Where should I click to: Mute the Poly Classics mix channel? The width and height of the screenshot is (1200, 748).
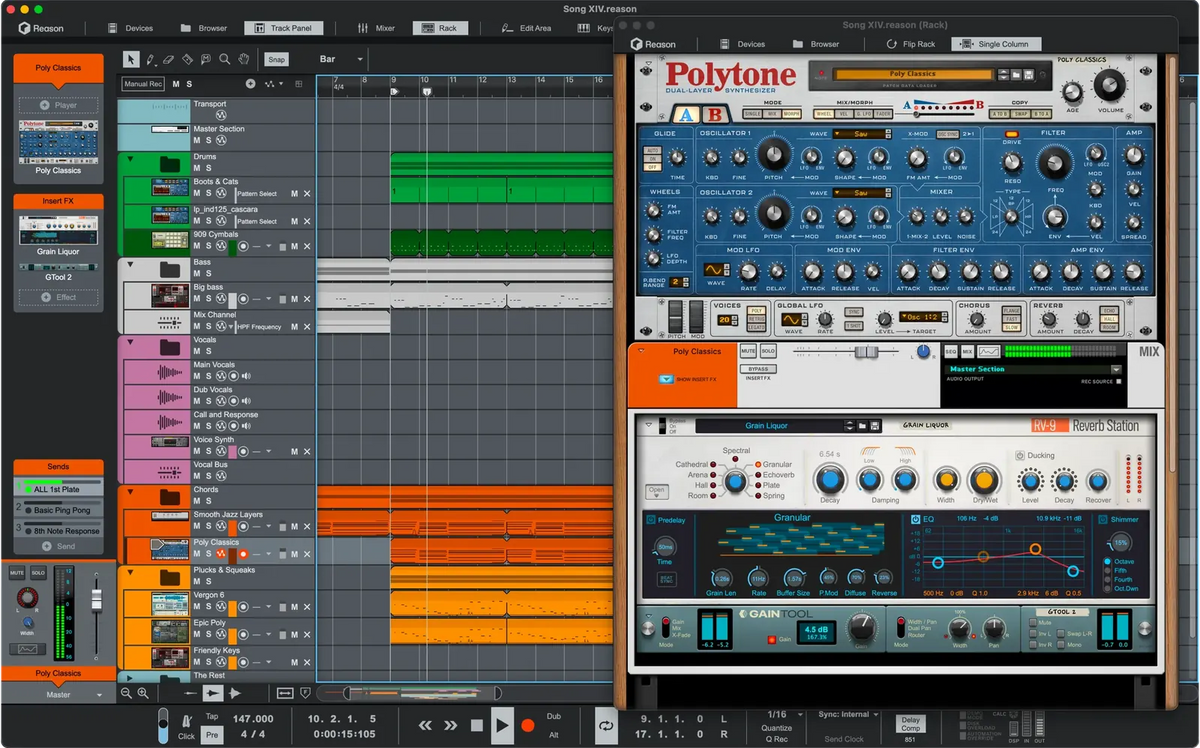pyautogui.click(x=748, y=352)
